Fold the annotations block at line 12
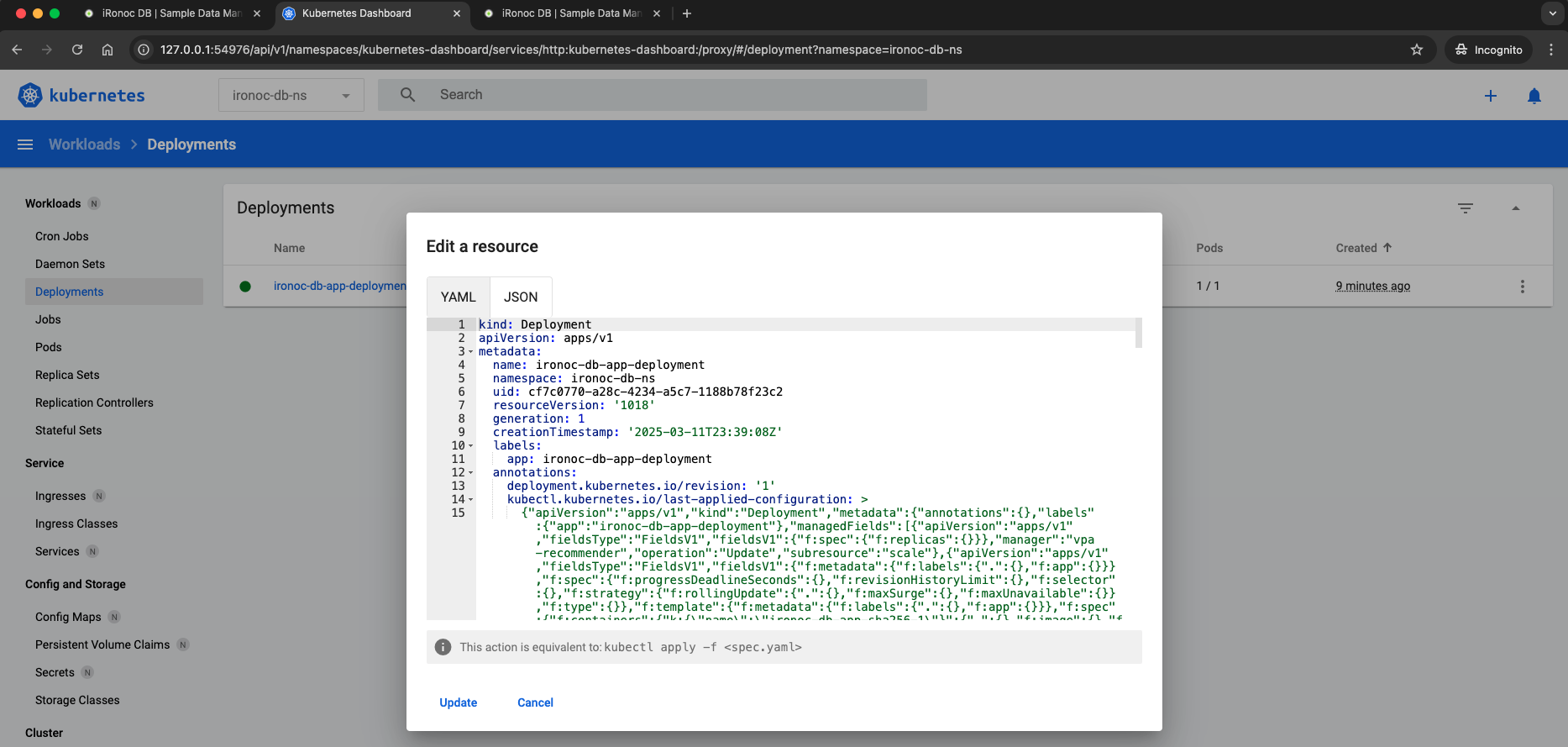Screen dimensions: 1568x747 [x=470, y=473]
